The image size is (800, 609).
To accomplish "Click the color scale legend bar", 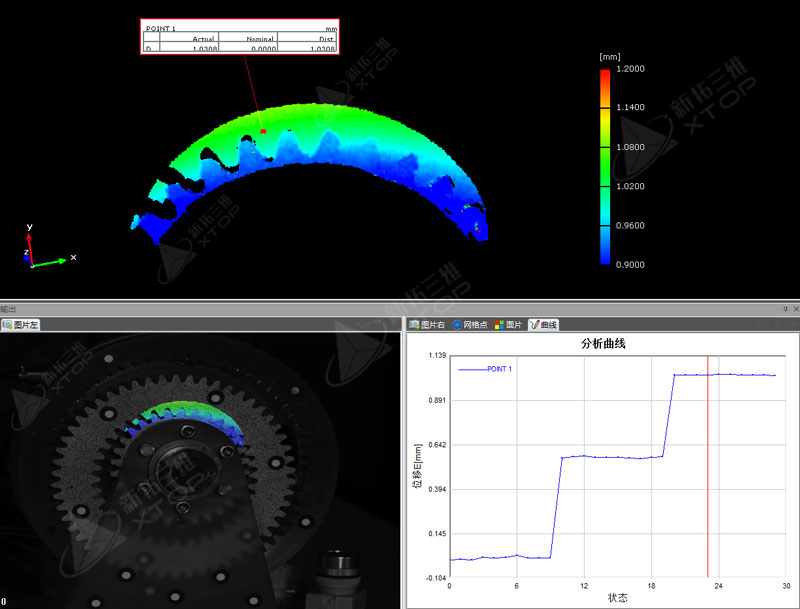I will [x=604, y=165].
